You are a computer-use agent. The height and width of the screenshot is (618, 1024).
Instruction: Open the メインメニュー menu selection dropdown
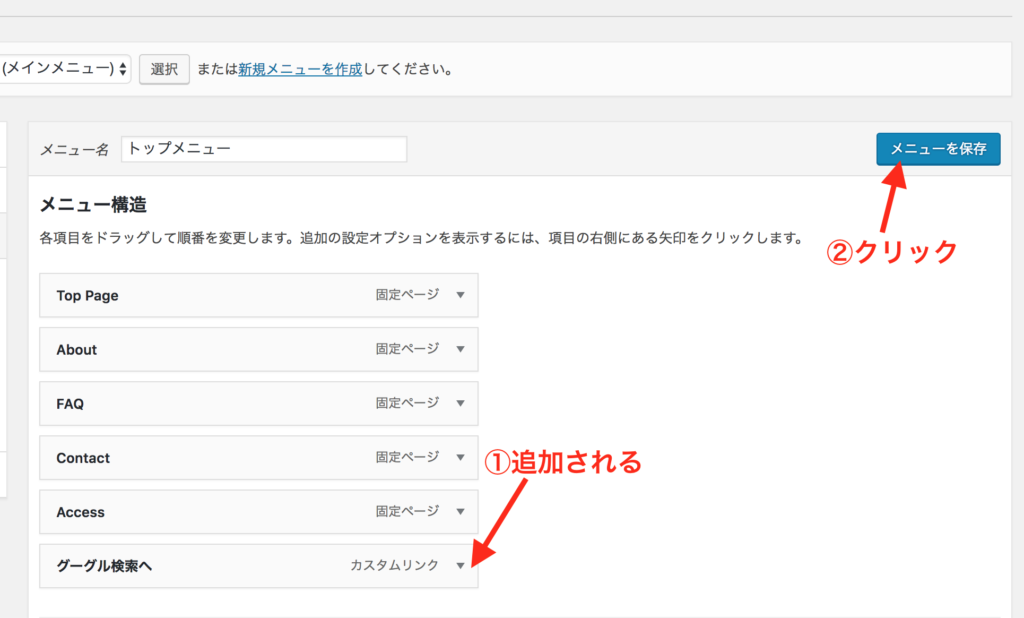(x=65, y=69)
